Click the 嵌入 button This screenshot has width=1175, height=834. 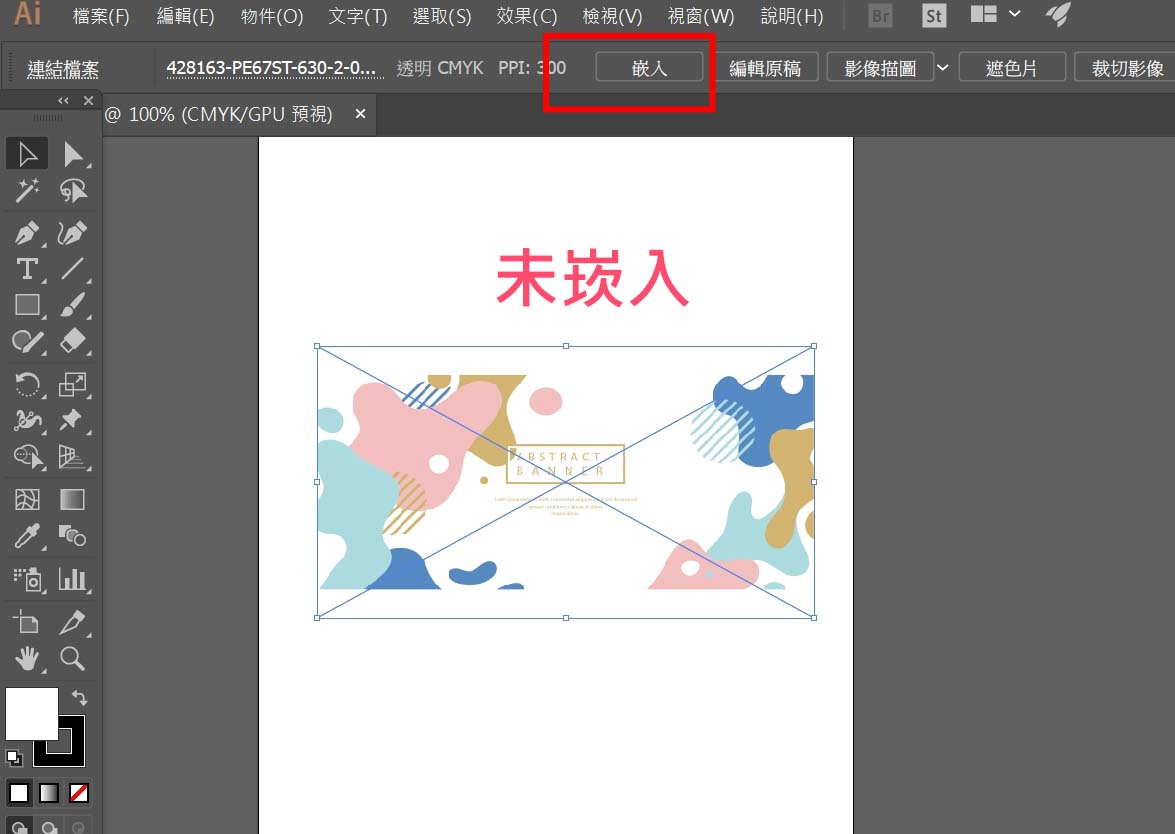(x=649, y=68)
